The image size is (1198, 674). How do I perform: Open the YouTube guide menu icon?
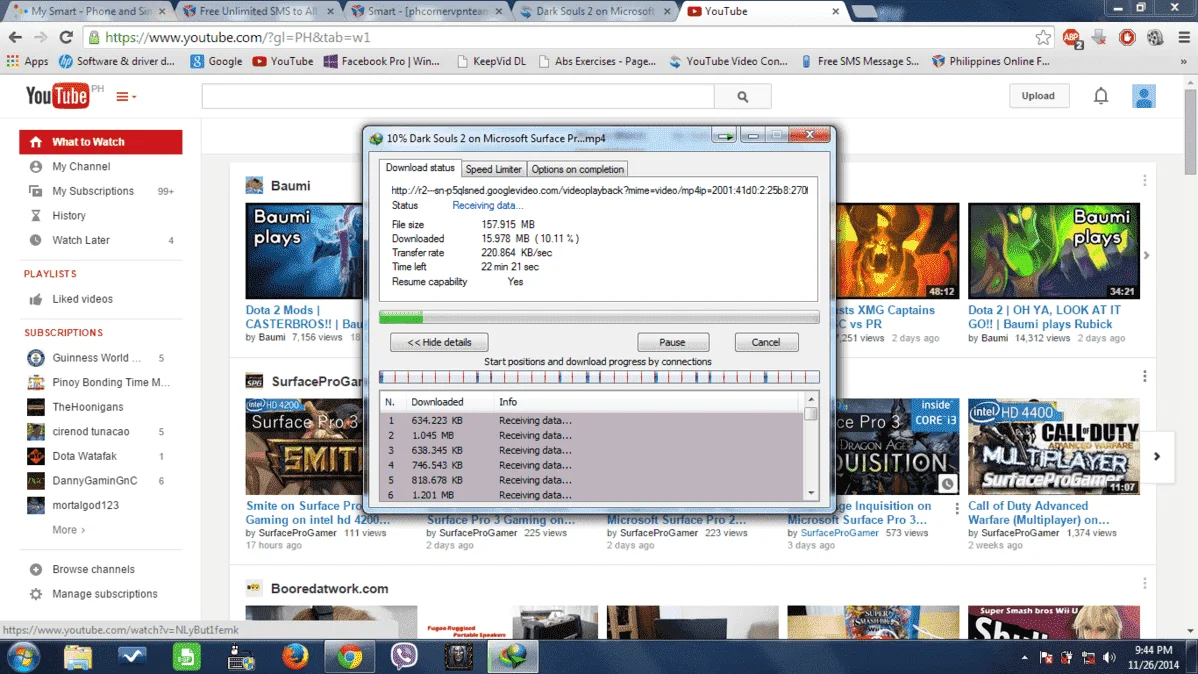tap(126, 97)
